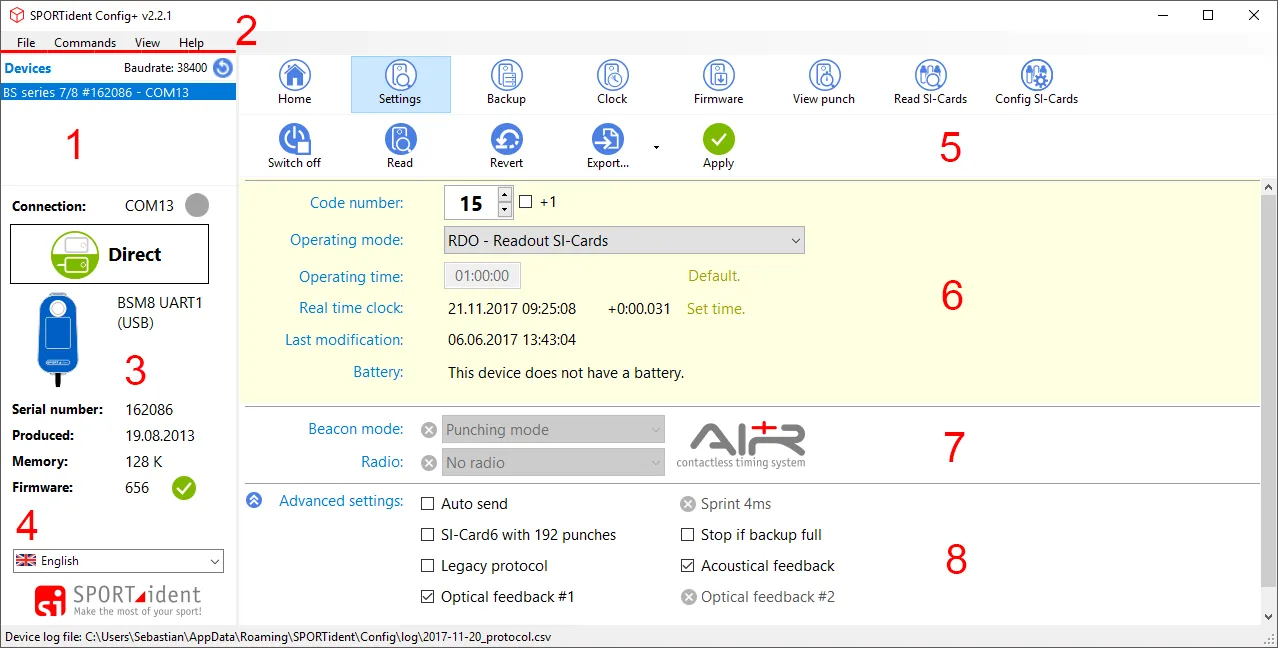Open the English language dropdown
1278x648 pixels.
[x=118, y=561]
